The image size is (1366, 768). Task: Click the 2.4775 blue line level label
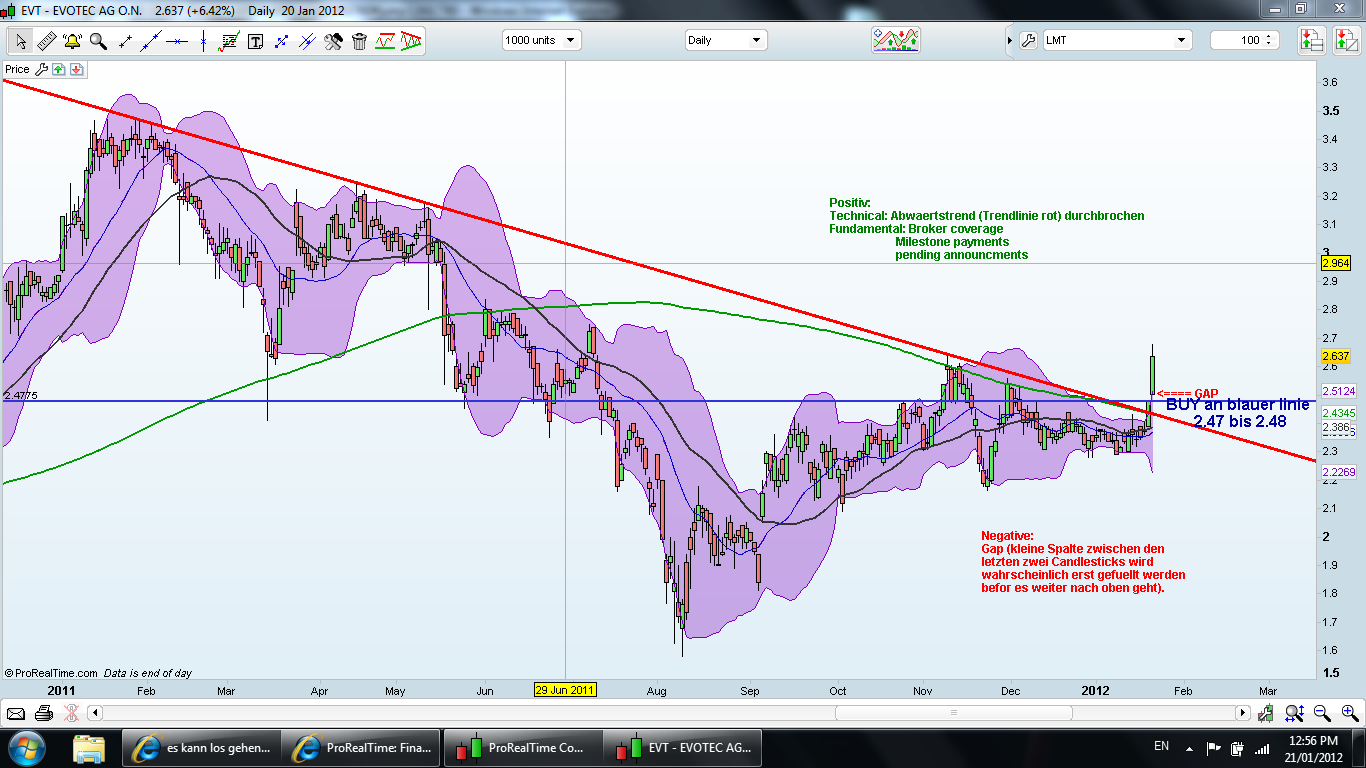point(20,396)
